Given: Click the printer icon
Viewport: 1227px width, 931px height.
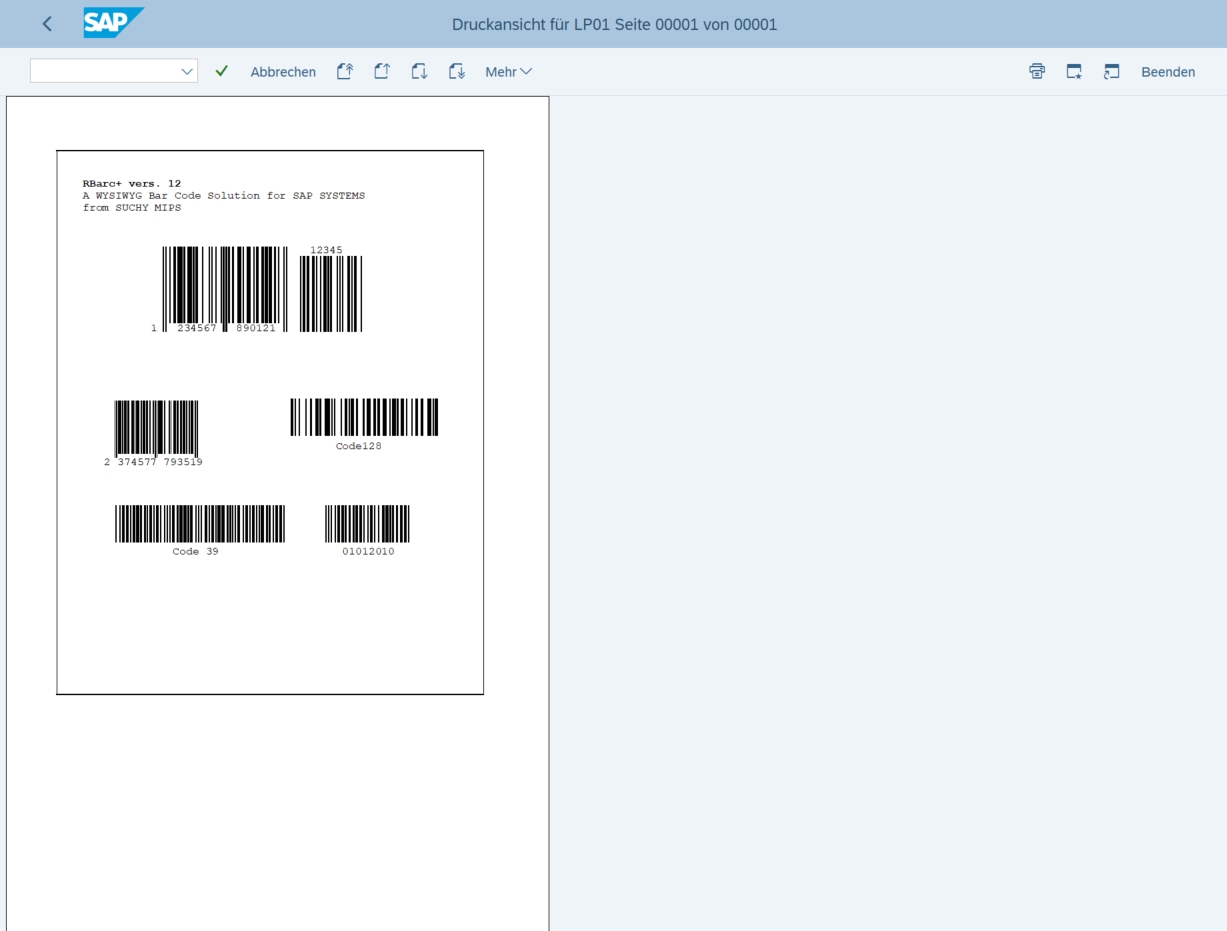Looking at the screenshot, I should click(x=1037, y=71).
